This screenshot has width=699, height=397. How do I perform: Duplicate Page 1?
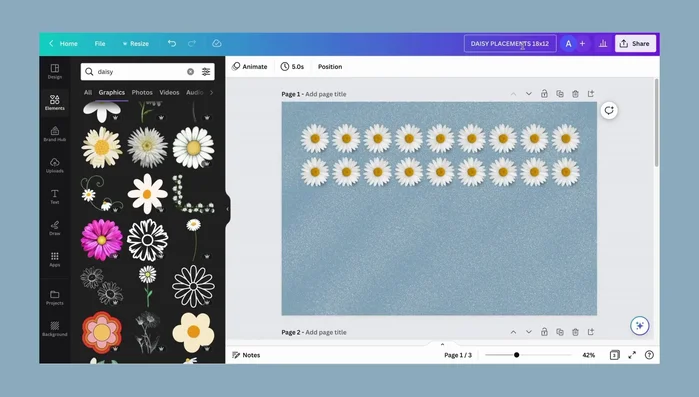tap(560, 94)
